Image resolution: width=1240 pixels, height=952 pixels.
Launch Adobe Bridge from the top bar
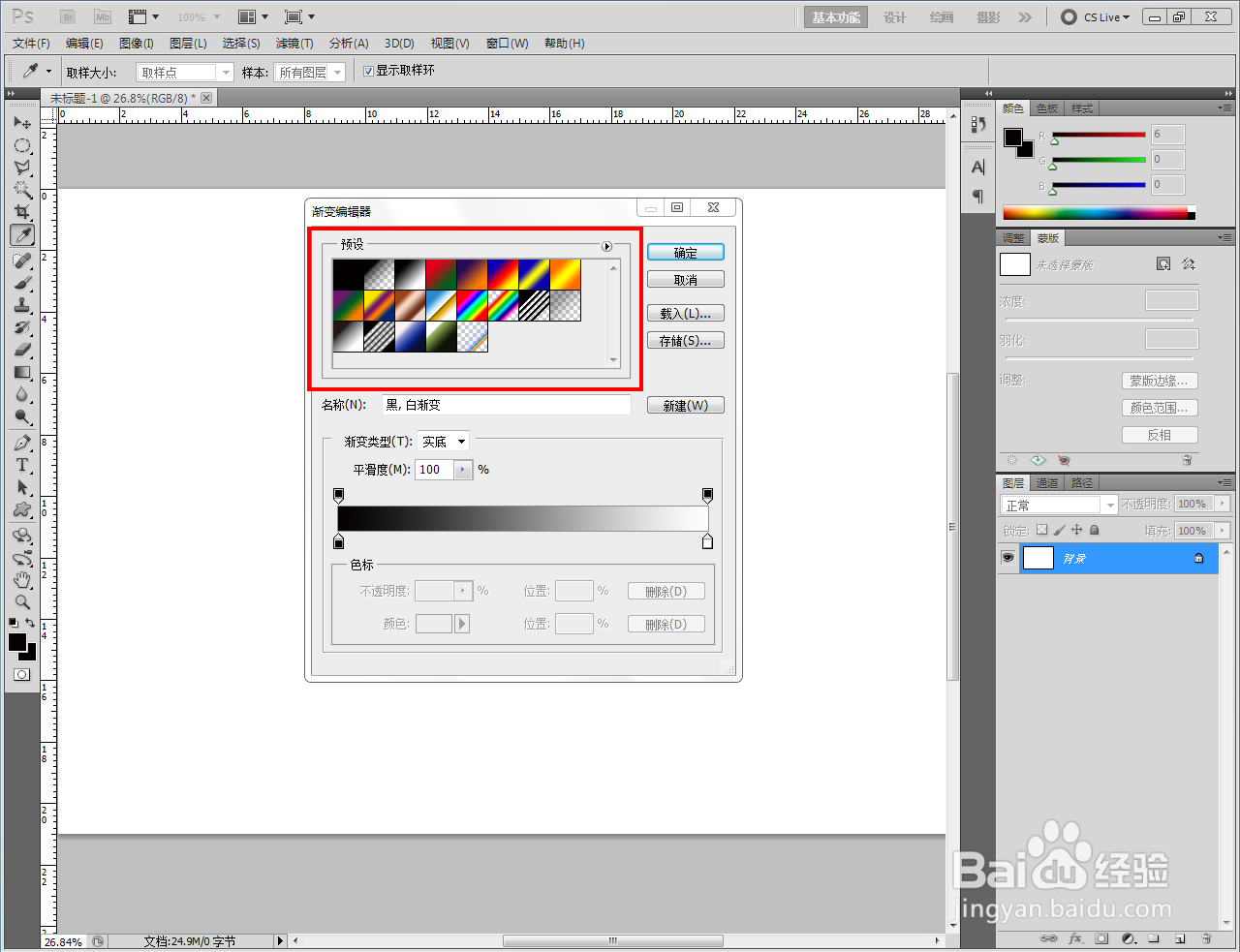coord(68,16)
